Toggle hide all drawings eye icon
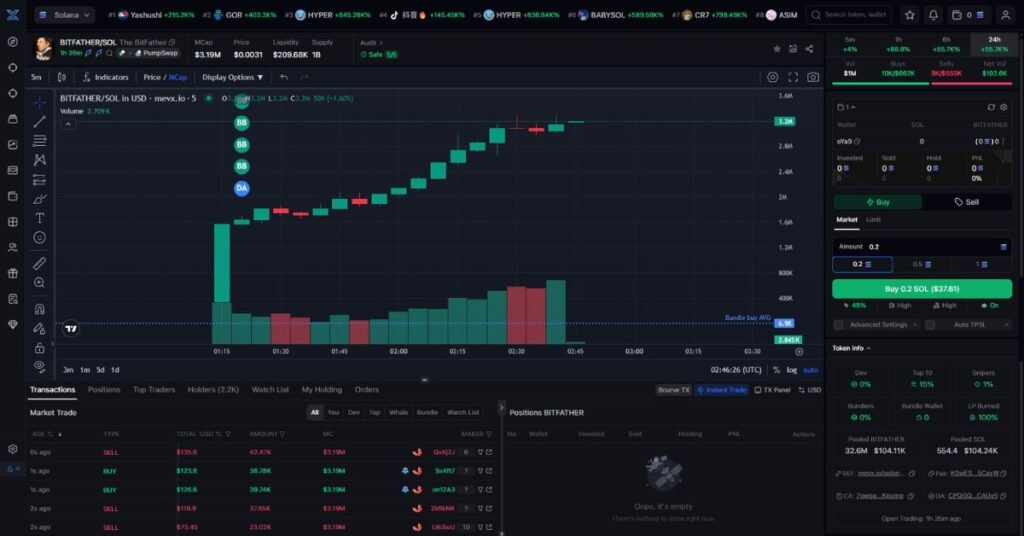This screenshot has height=536, width=1024. click(x=39, y=366)
